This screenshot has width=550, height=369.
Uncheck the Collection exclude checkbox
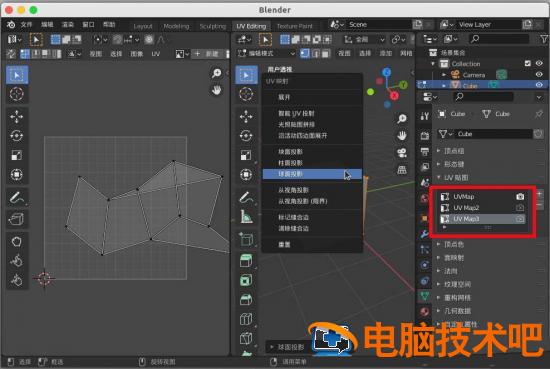(x=528, y=63)
